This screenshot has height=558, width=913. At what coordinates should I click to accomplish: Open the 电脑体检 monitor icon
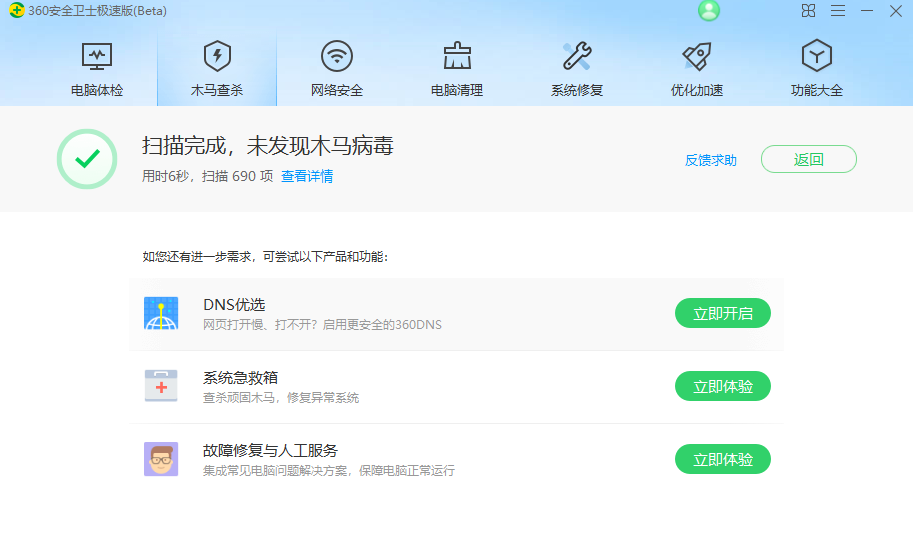click(97, 56)
